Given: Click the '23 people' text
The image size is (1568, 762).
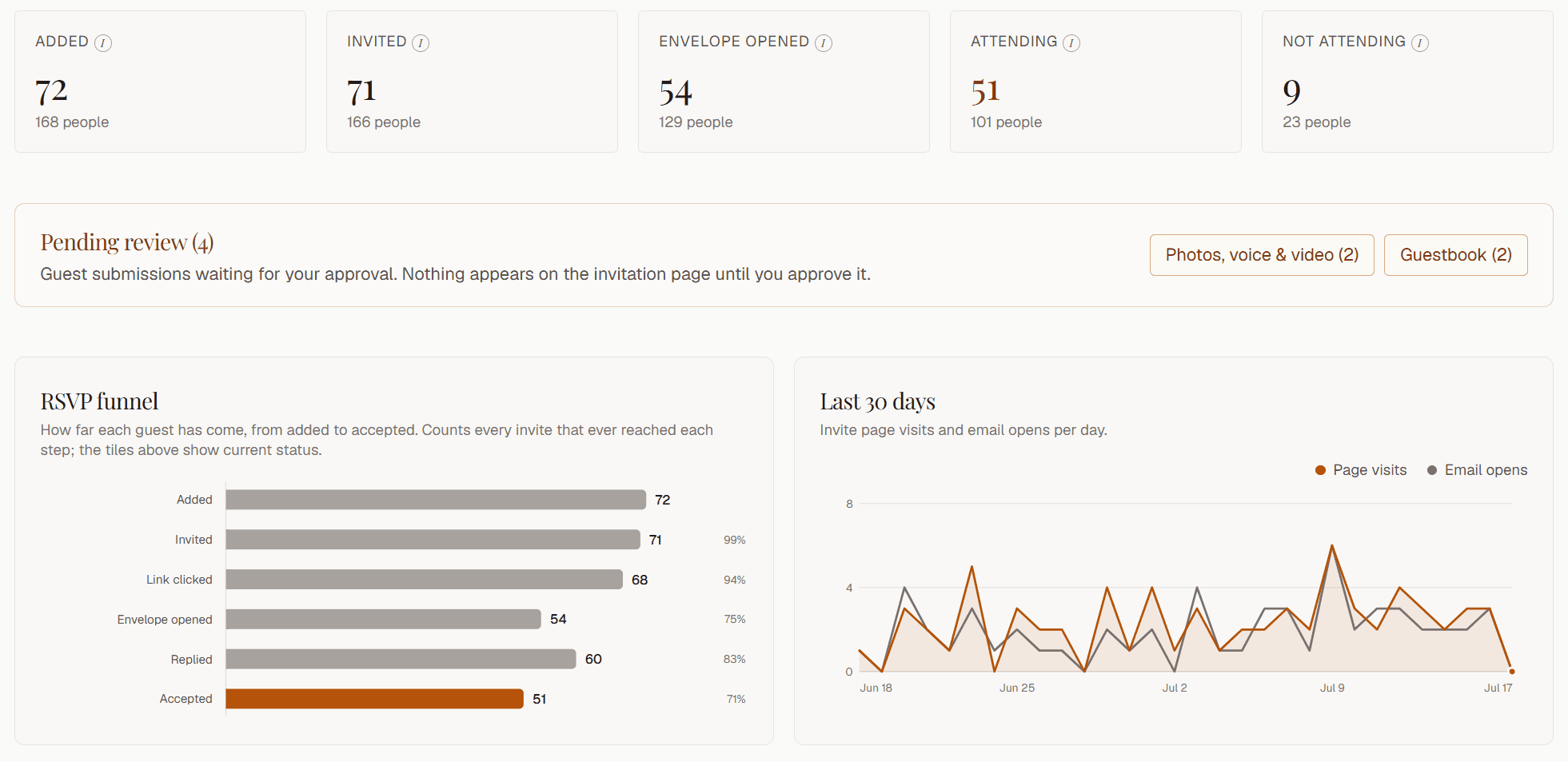Looking at the screenshot, I should tap(1317, 122).
